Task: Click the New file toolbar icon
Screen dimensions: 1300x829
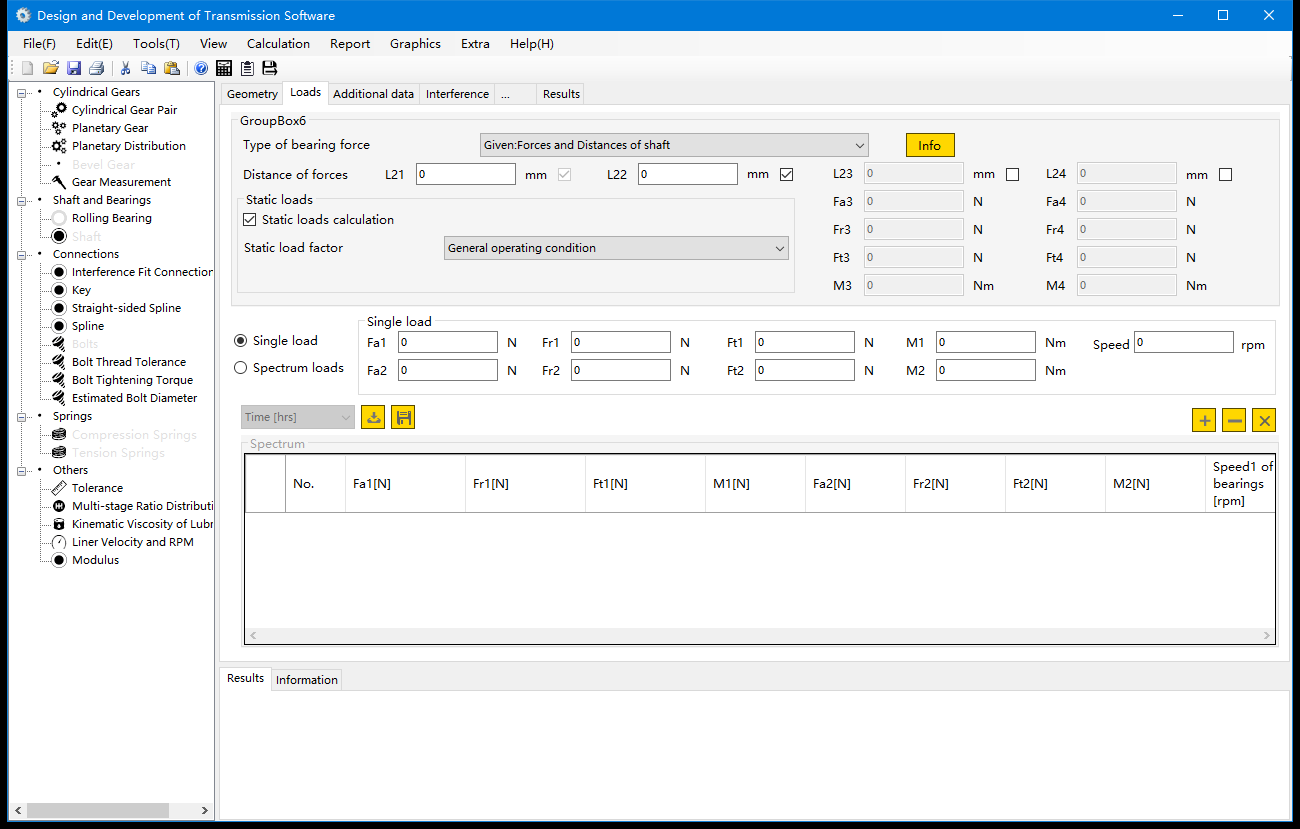Action: (27, 68)
